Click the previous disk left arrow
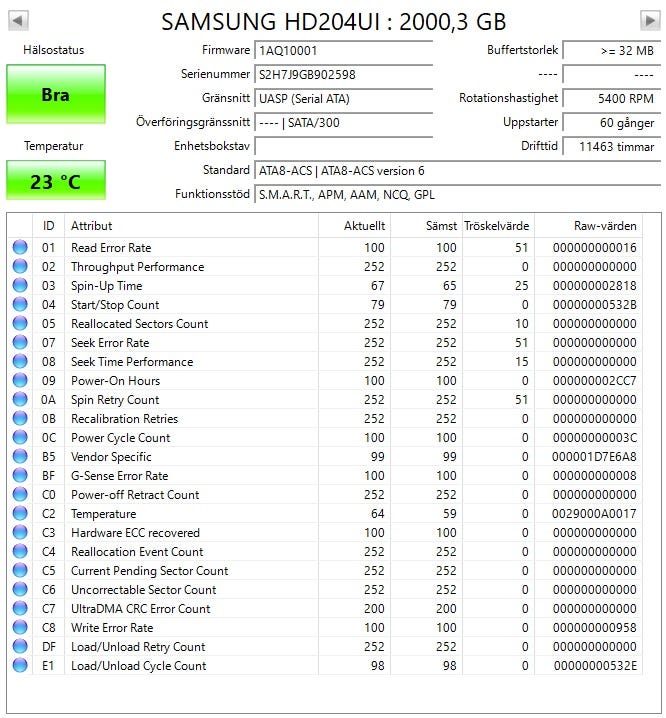Image resolution: width=666 pixels, height=718 pixels. tap(18, 20)
